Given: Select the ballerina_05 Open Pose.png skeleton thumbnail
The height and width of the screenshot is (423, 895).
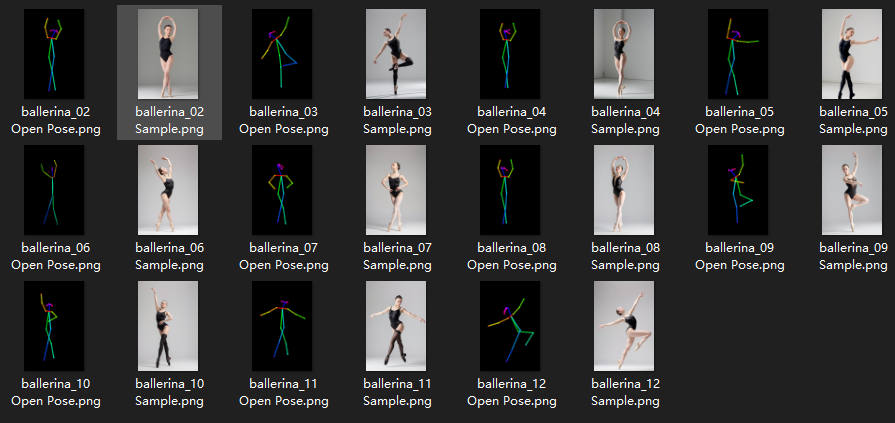Looking at the screenshot, I should click(x=738, y=54).
